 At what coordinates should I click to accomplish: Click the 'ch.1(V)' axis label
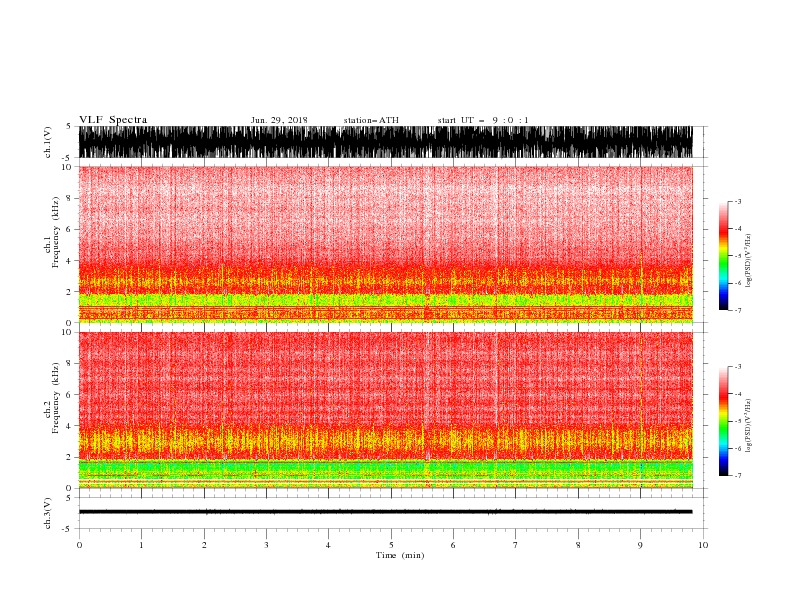(x=48, y=142)
